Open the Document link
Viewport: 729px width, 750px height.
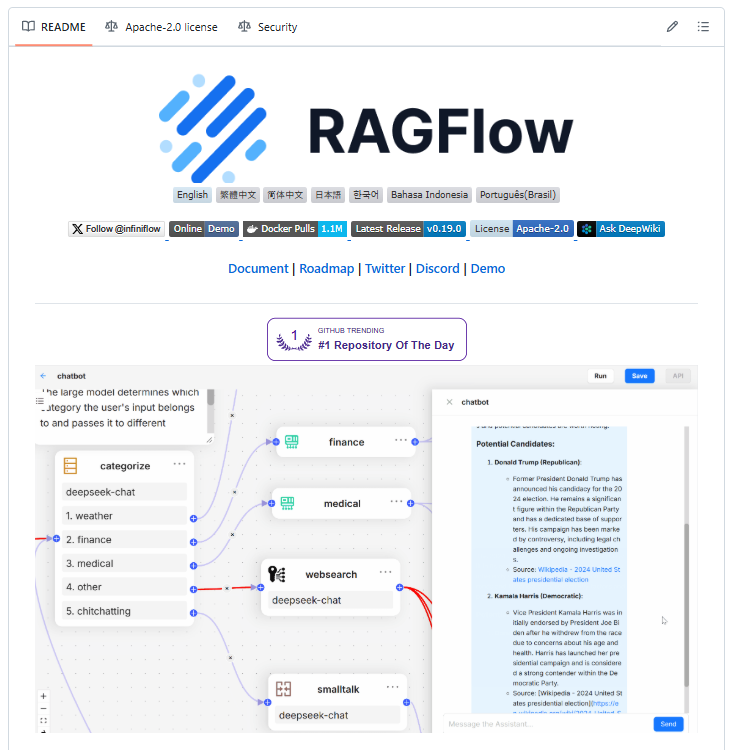258,268
